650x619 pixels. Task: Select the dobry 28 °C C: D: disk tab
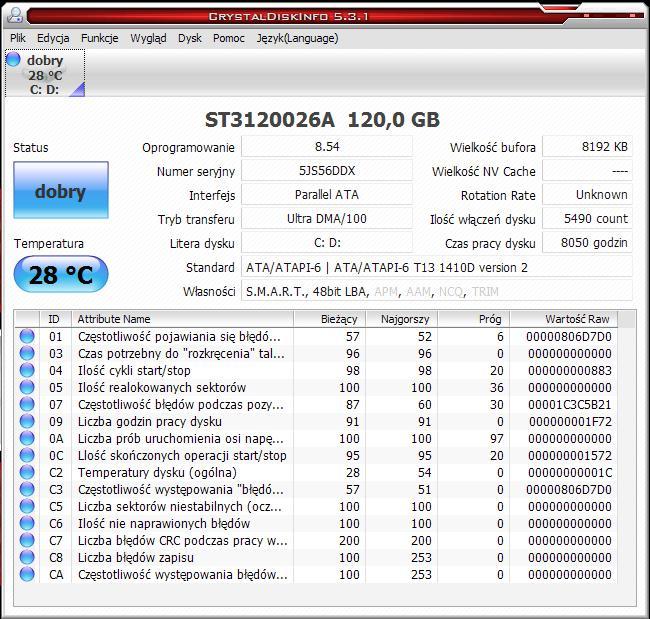tap(45, 73)
